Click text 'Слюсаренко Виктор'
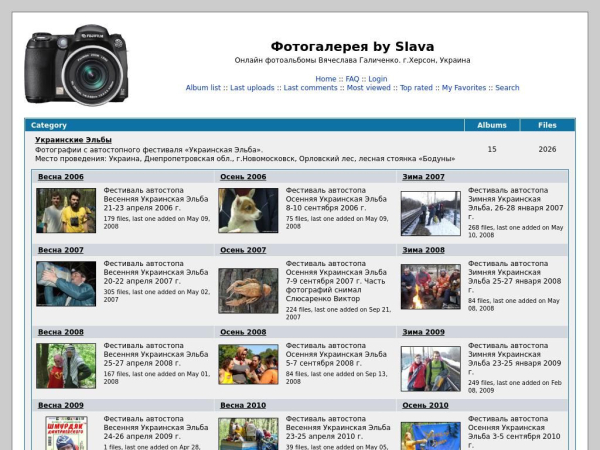Screen dimensions: 600x450 point(323,298)
